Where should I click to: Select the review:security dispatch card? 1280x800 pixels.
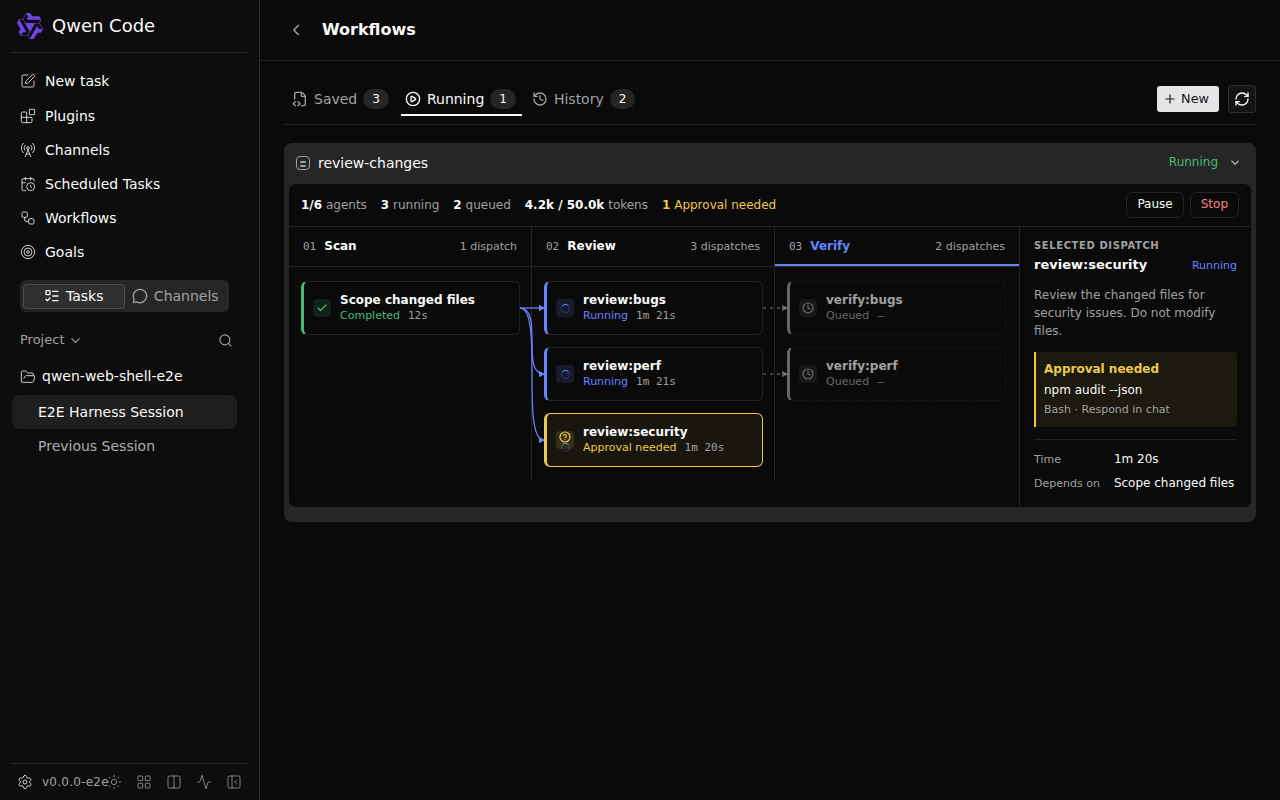653,440
